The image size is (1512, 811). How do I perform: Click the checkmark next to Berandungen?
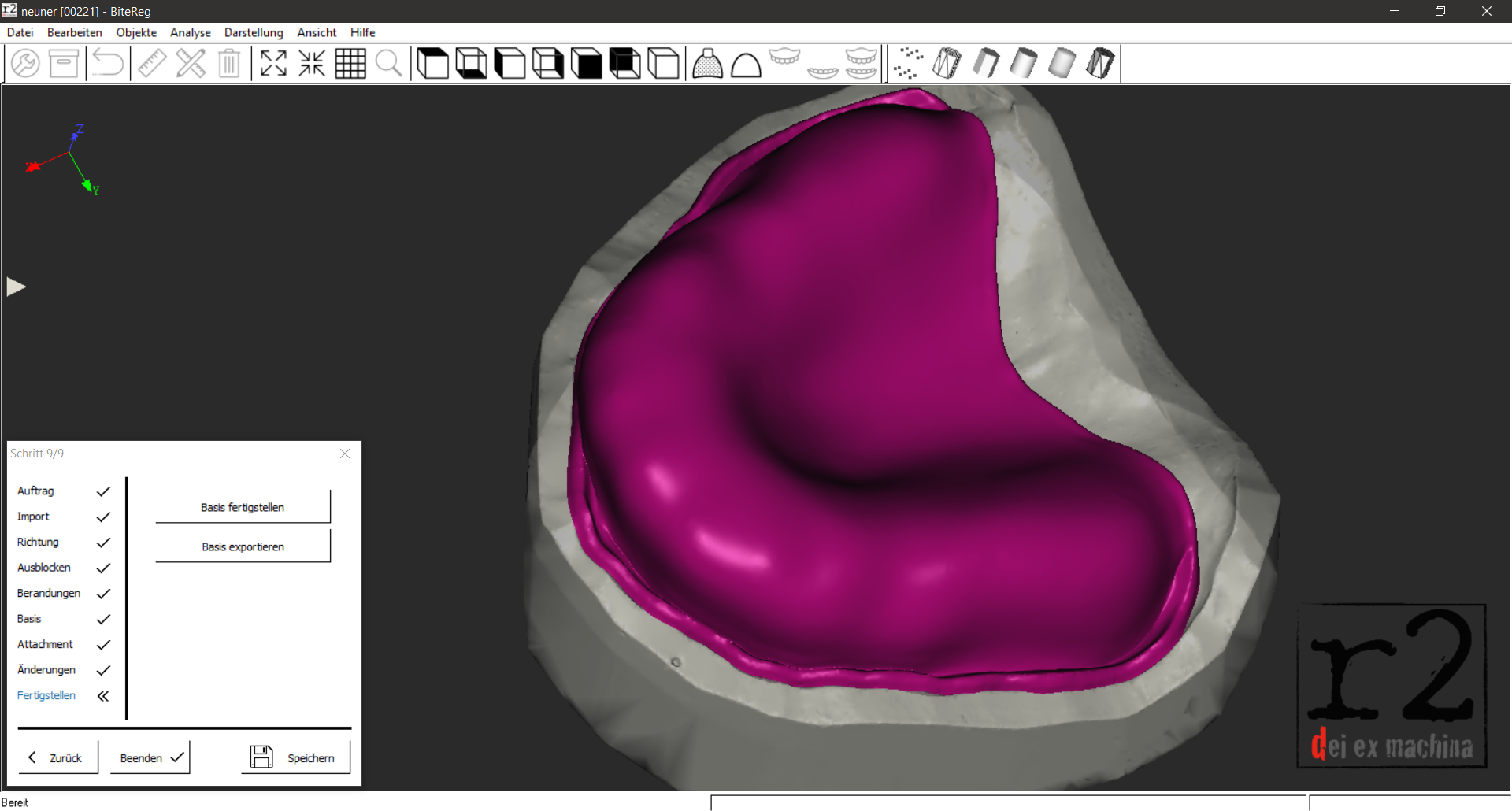point(103,594)
